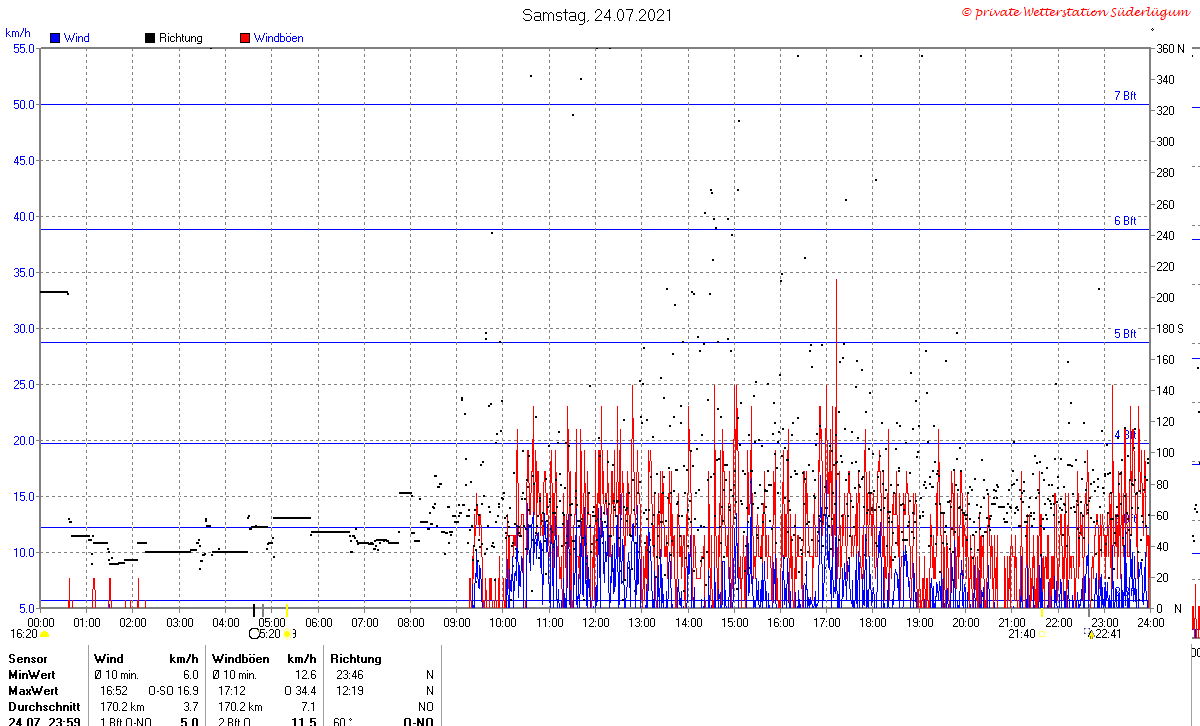
Task: Click the 7 Bft threshold label
Action: 1125,96
